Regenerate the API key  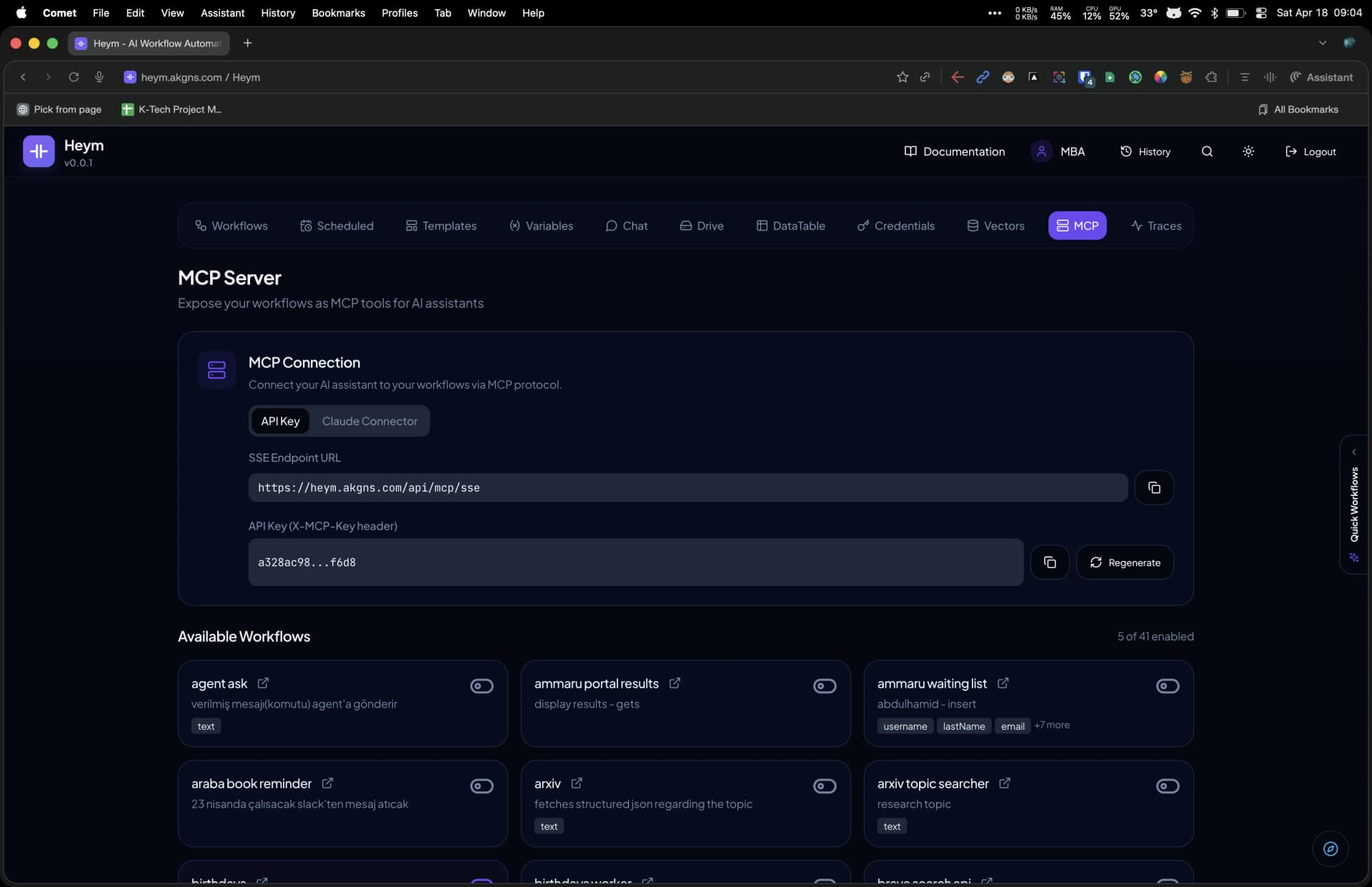coord(1125,562)
